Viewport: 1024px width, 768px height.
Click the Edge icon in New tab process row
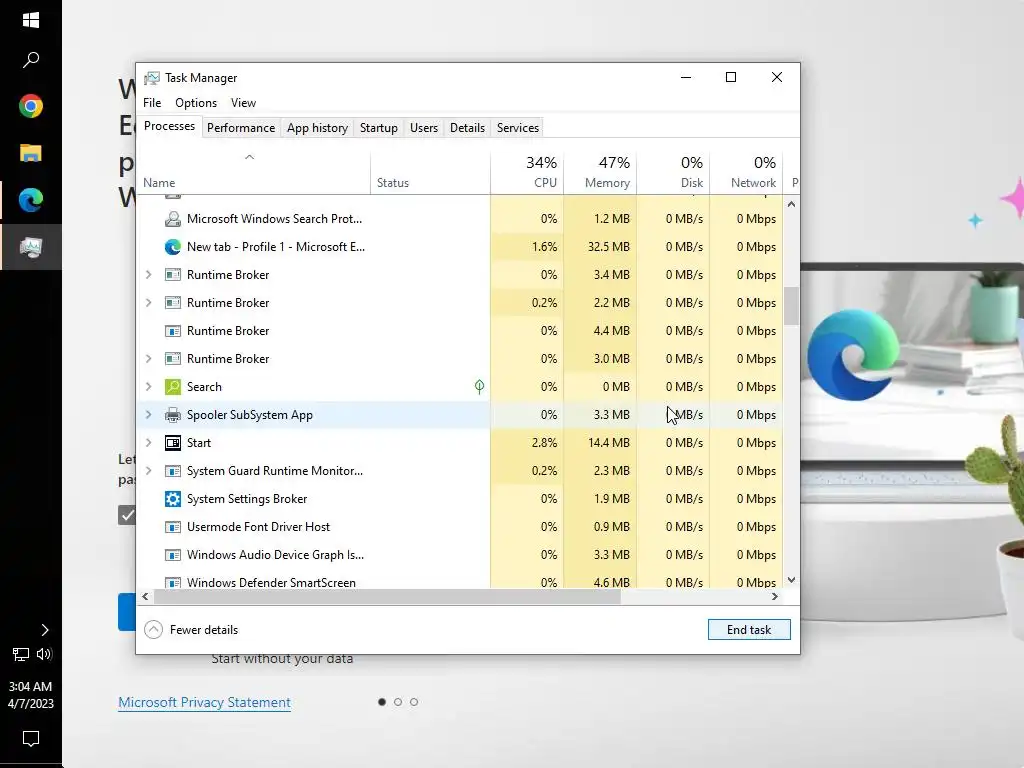click(172, 247)
